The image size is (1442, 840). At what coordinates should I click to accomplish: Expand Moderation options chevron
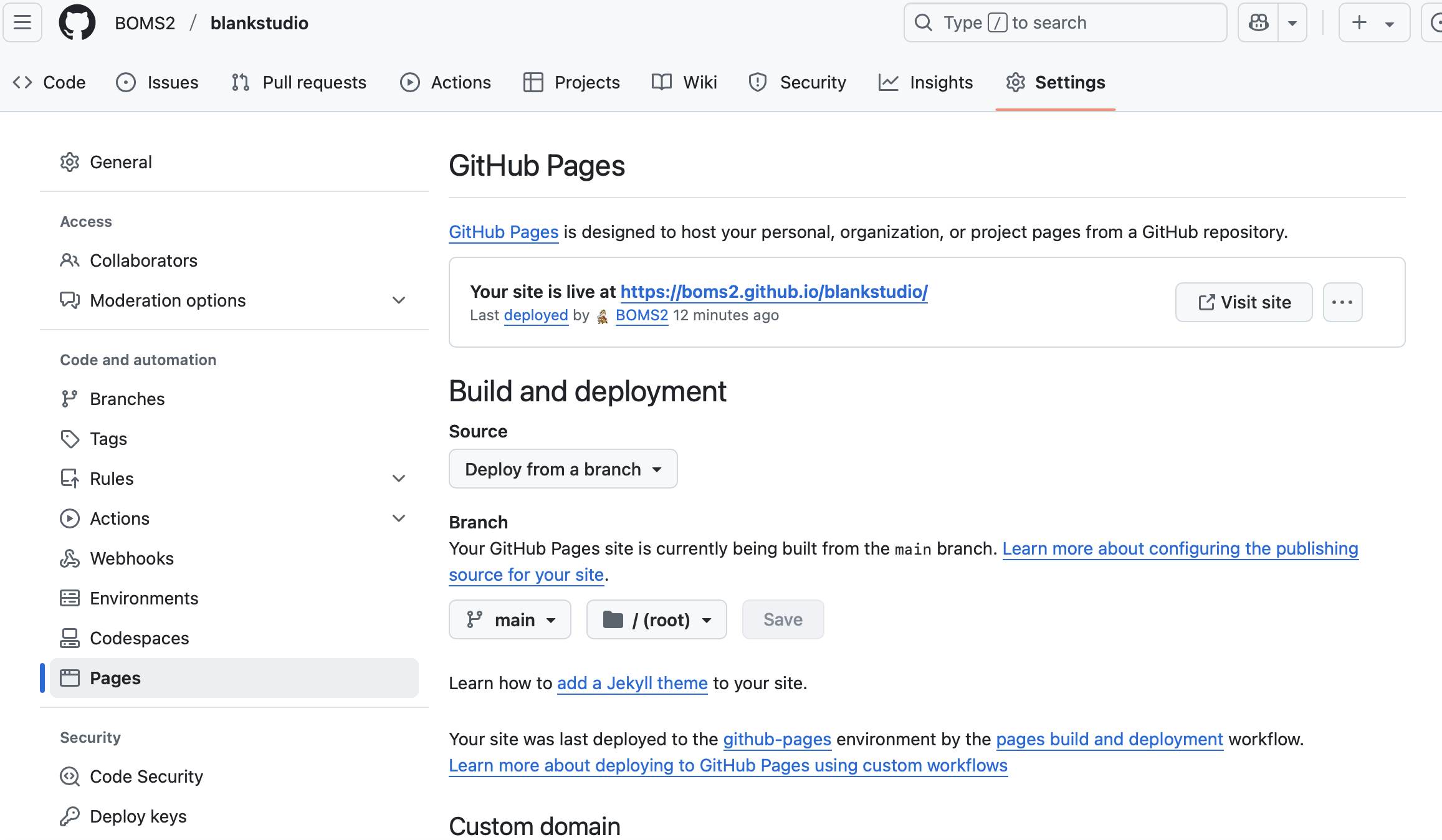[399, 300]
